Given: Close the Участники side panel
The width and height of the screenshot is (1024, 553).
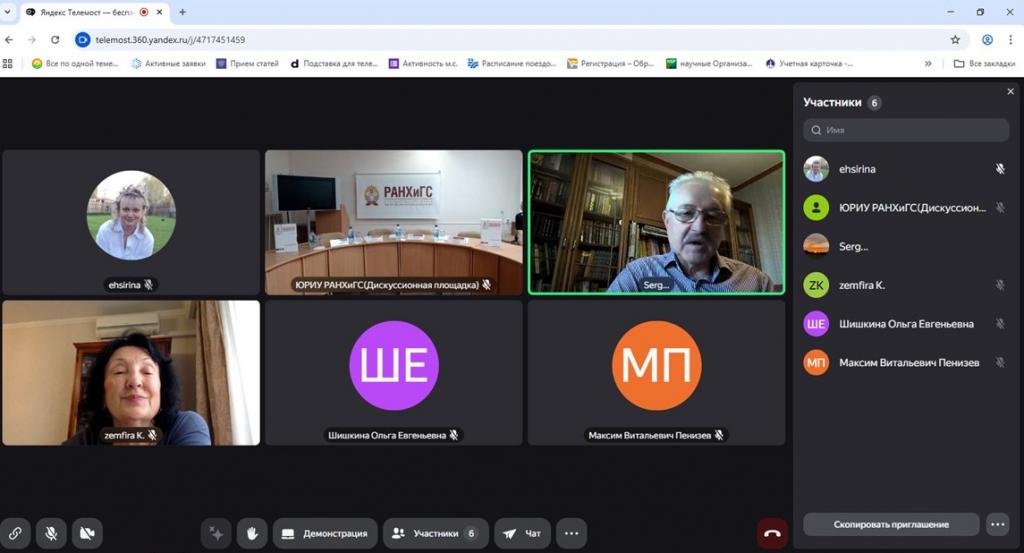Looking at the screenshot, I should (1010, 92).
